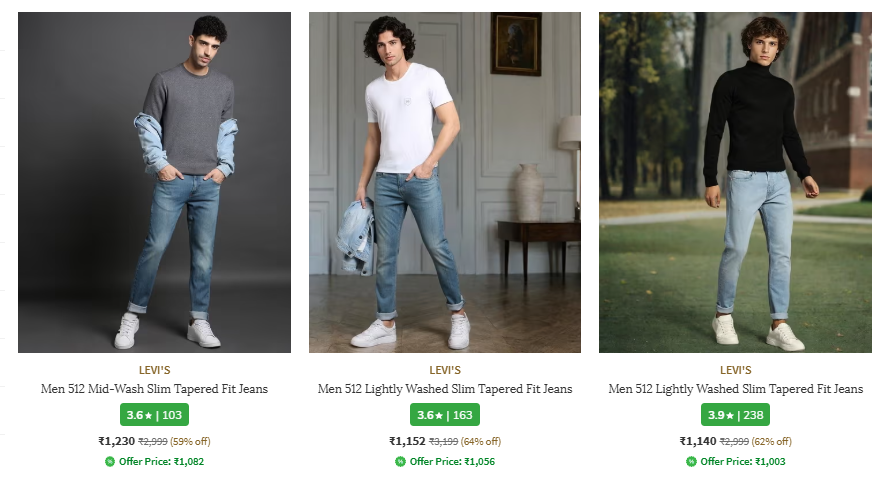
Task: Click the green offer icon beside ₹1,003
Action: click(x=691, y=462)
